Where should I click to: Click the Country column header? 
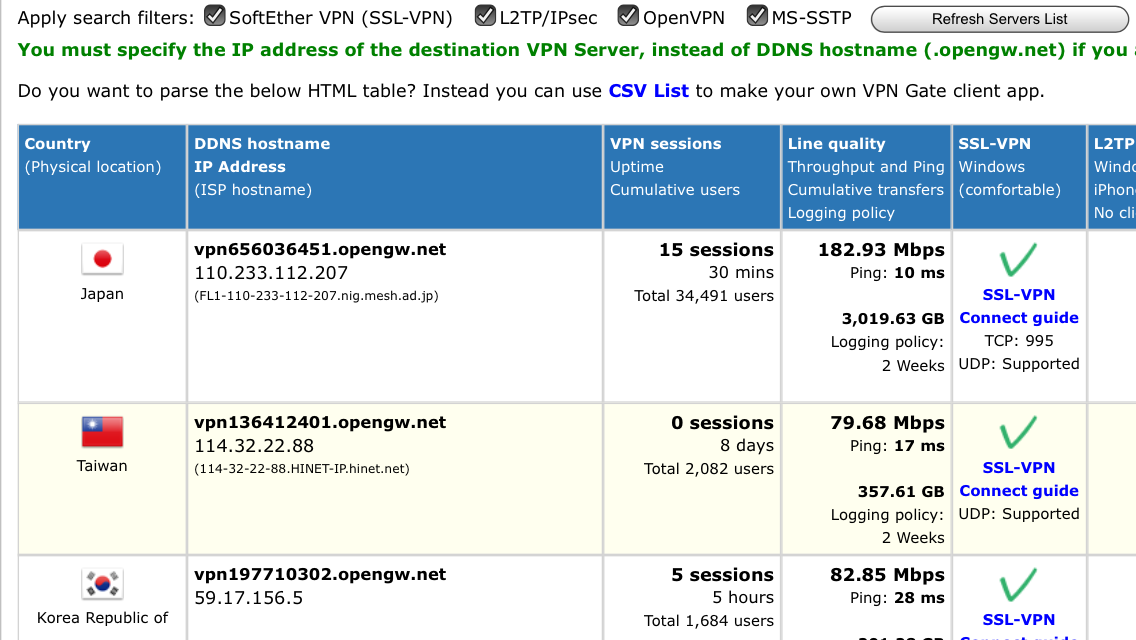pos(57,144)
